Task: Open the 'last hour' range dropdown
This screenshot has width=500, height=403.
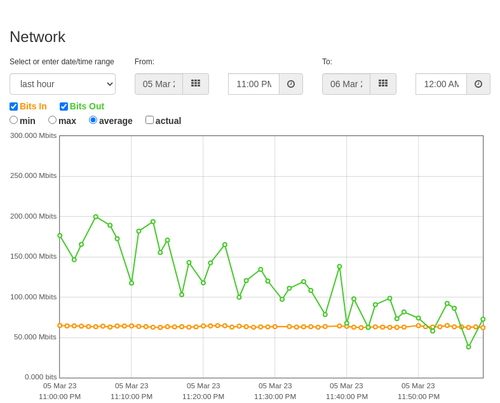Action: [x=63, y=84]
